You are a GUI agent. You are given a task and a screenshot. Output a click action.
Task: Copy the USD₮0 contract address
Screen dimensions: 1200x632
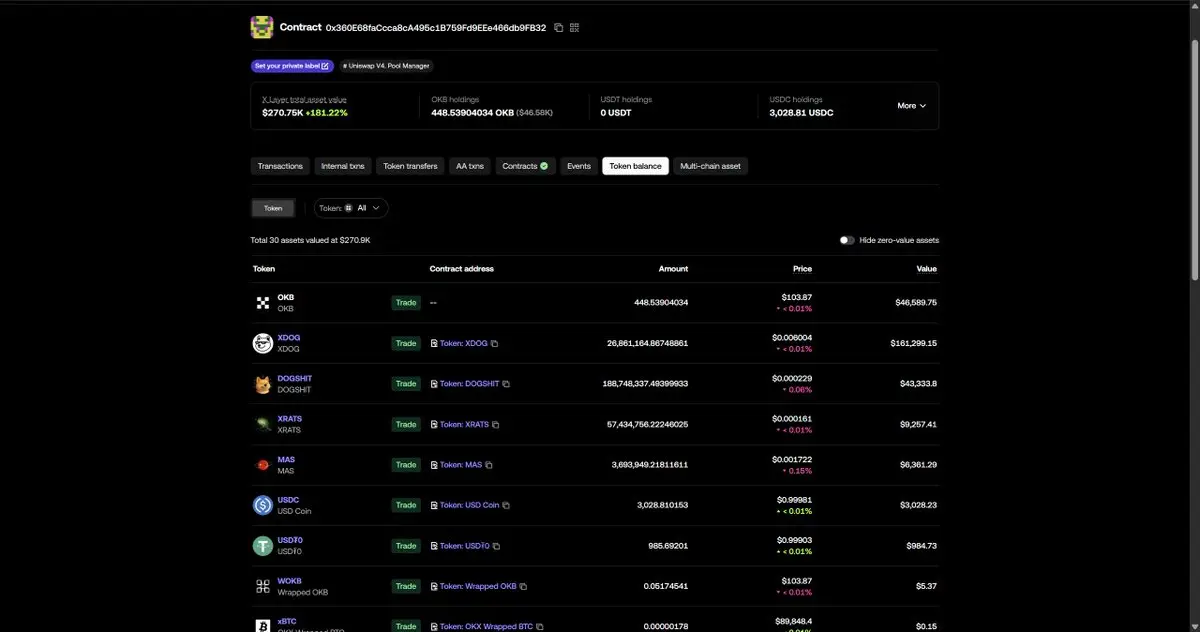pos(496,546)
